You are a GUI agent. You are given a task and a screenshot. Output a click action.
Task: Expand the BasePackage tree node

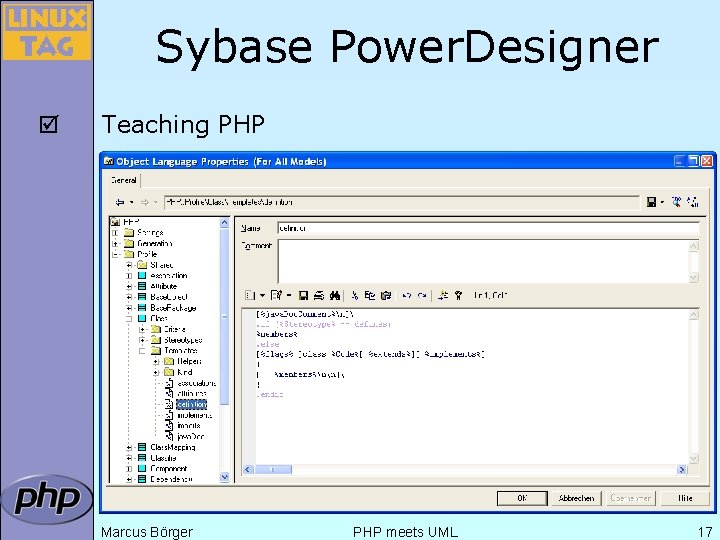(x=129, y=308)
